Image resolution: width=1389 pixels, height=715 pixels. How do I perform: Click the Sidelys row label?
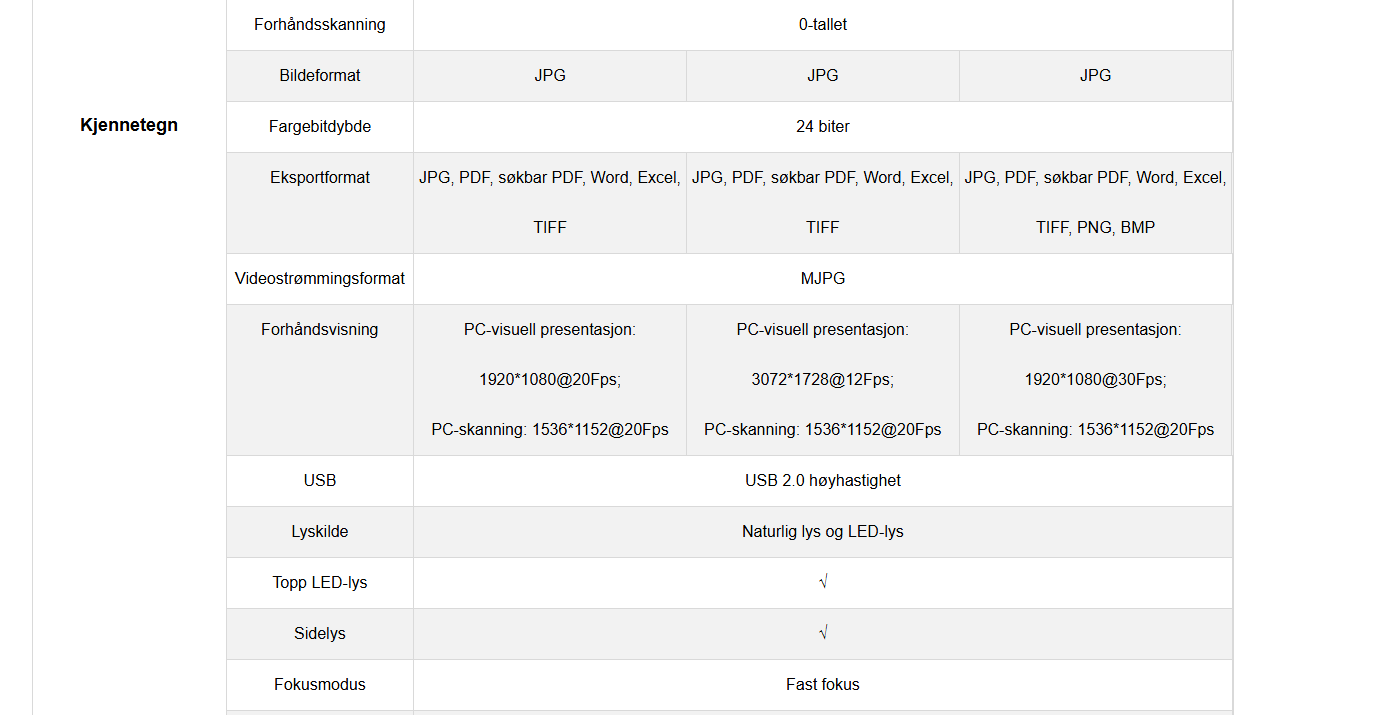click(x=319, y=633)
